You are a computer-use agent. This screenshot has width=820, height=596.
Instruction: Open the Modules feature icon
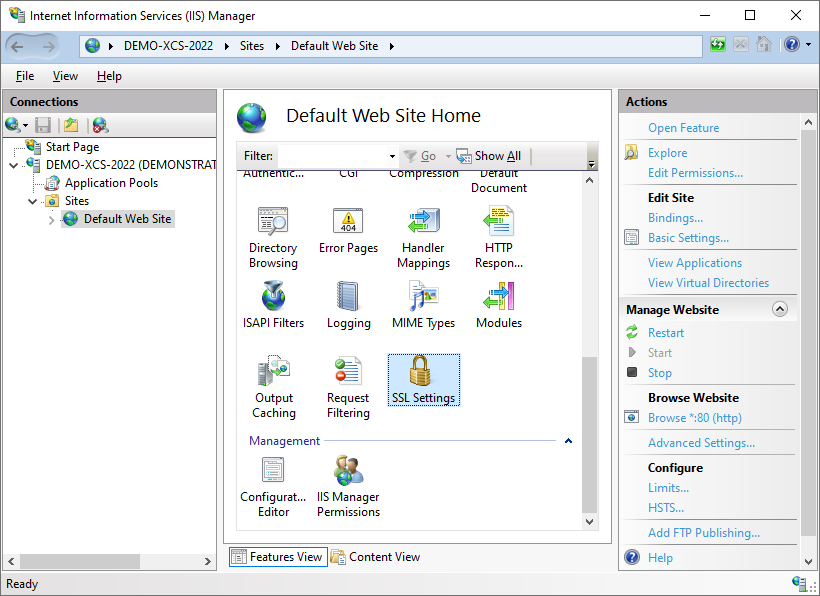[x=499, y=305]
